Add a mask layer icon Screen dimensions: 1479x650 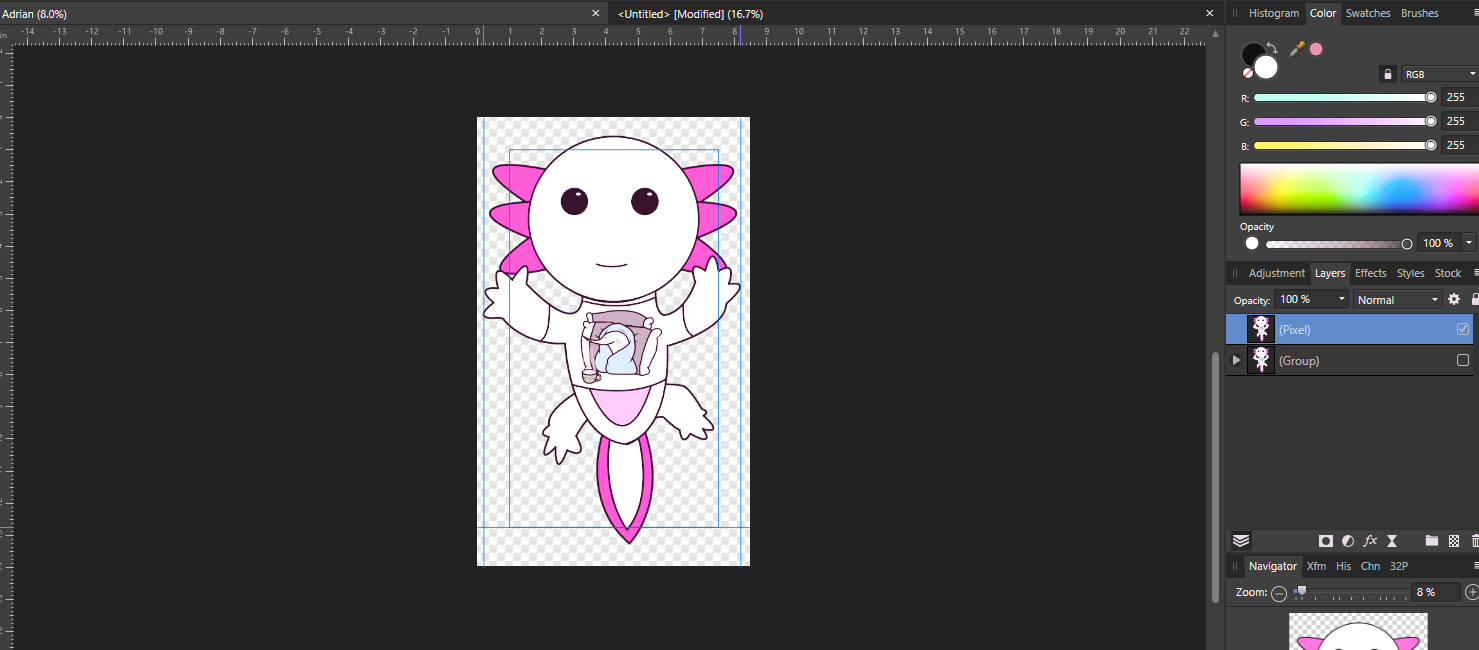(1326, 541)
